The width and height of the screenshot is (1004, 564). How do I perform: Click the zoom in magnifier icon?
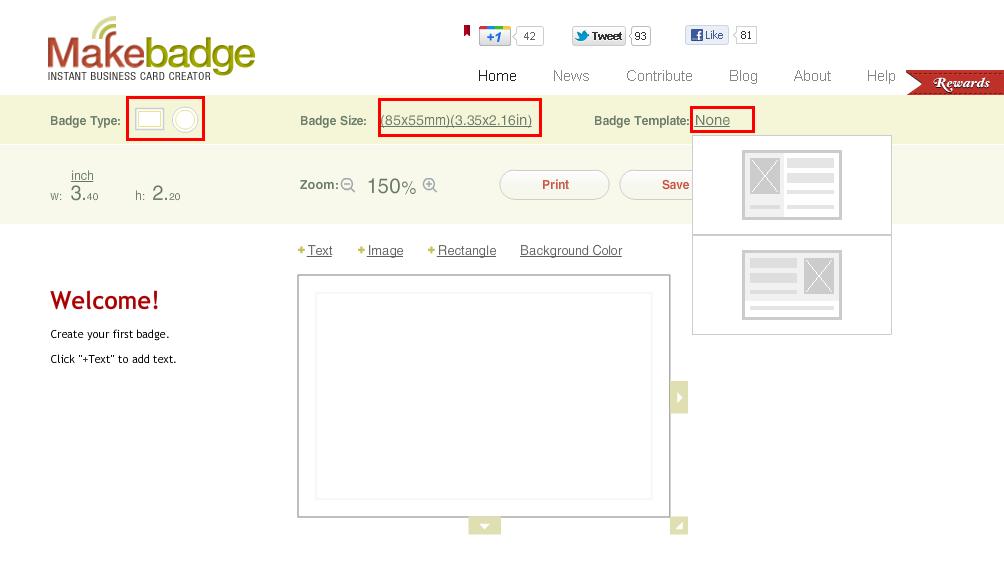coord(430,185)
